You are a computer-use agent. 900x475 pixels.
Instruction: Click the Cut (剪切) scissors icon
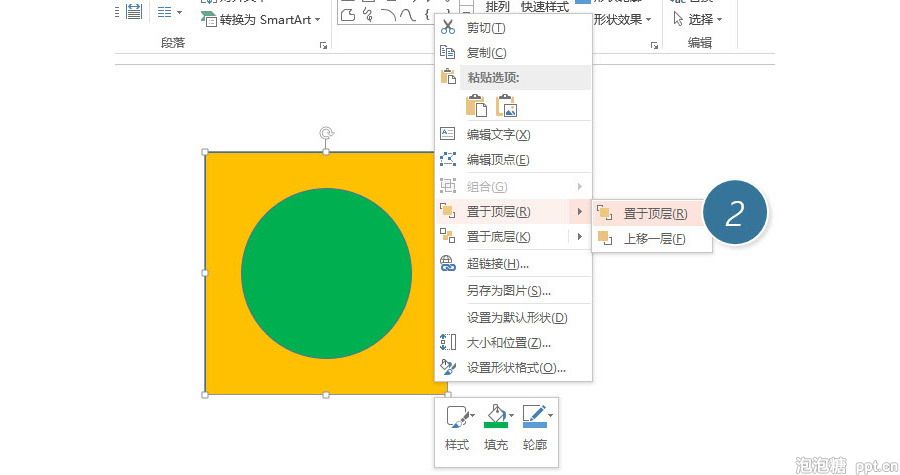pyautogui.click(x=448, y=27)
